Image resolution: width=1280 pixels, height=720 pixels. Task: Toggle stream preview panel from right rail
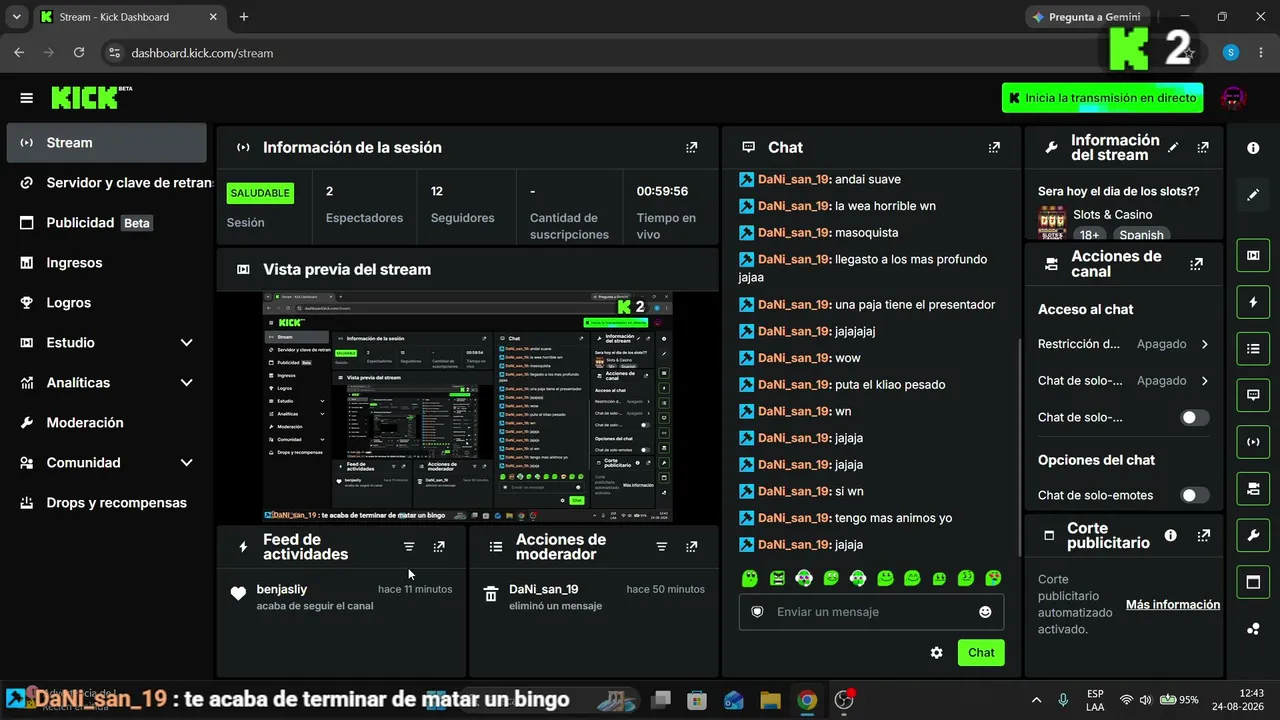click(1253, 255)
